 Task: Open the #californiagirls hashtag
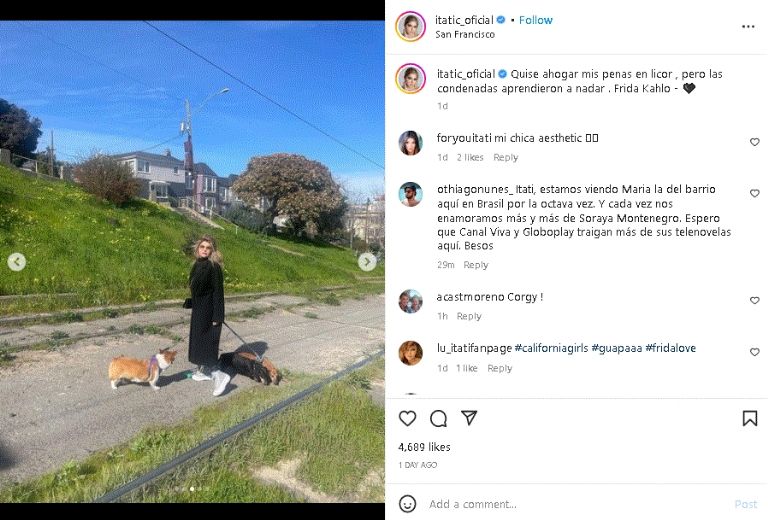tap(551, 348)
